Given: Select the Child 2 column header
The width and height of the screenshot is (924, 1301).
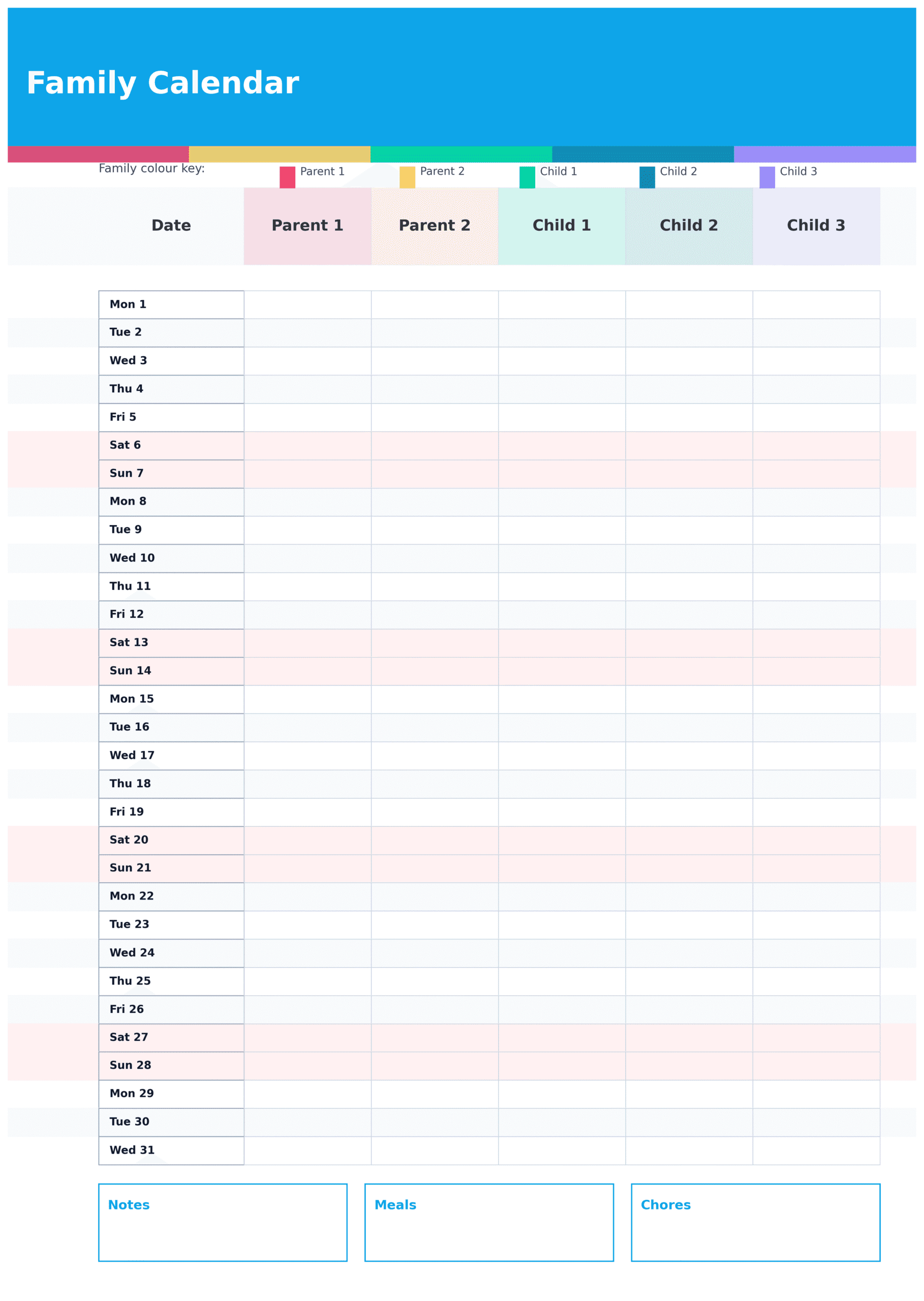Looking at the screenshot, I should (x=689, y=226).
